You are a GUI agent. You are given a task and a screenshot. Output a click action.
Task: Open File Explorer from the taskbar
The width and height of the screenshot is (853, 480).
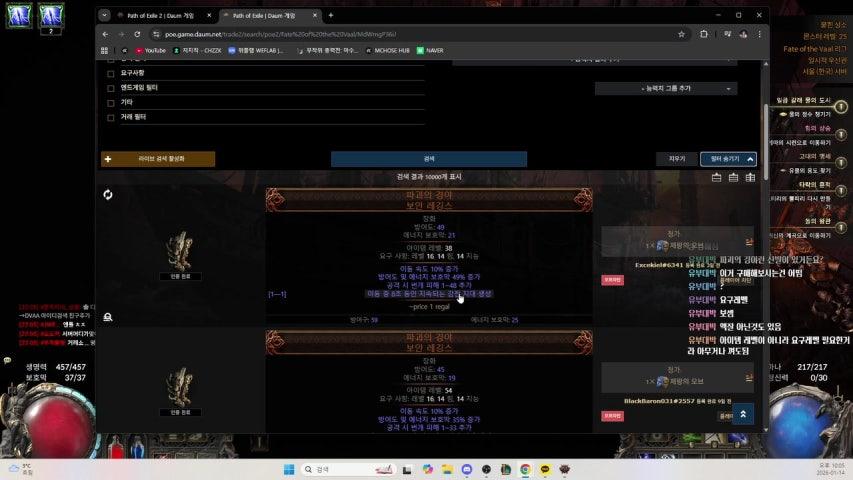coord(447,469)
